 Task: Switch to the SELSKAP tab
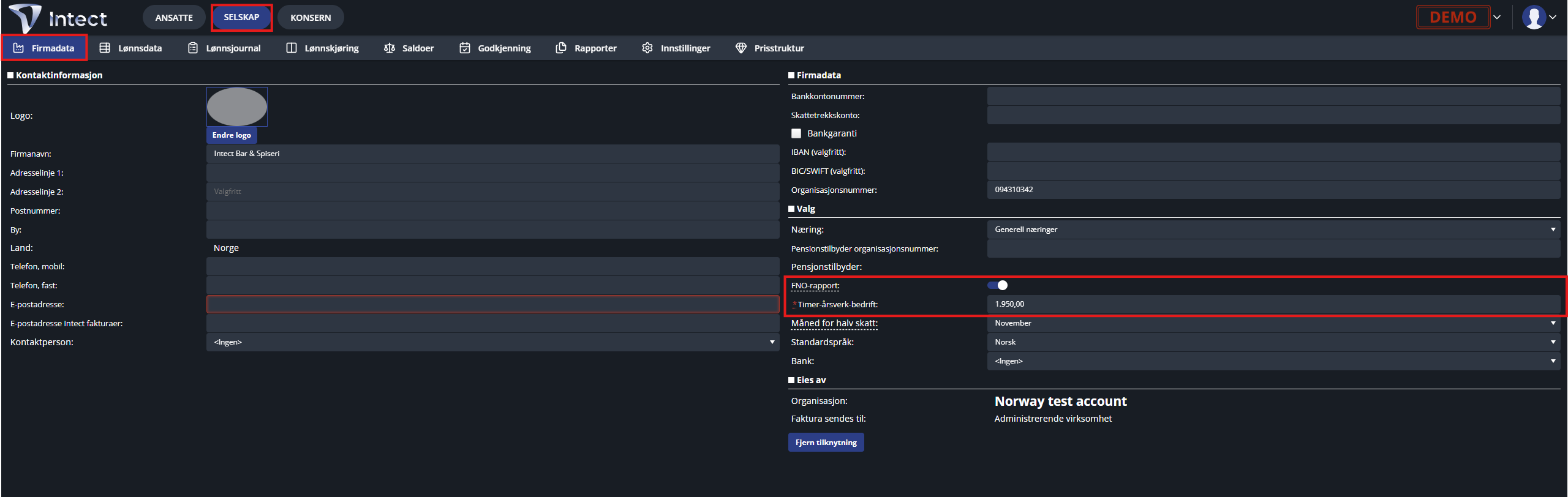241,17
